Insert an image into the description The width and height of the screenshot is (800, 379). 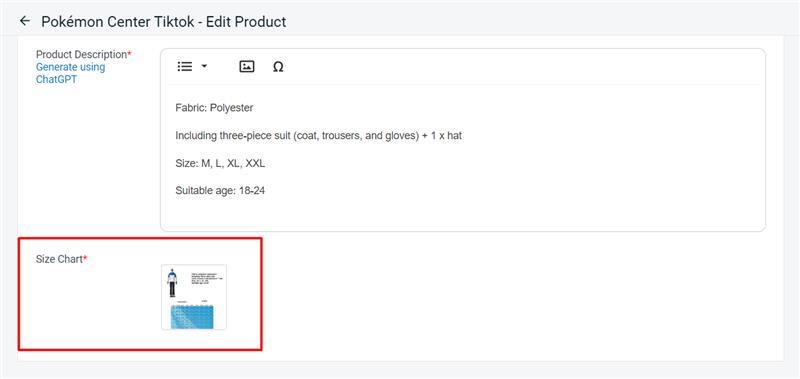tap(247, 66)
